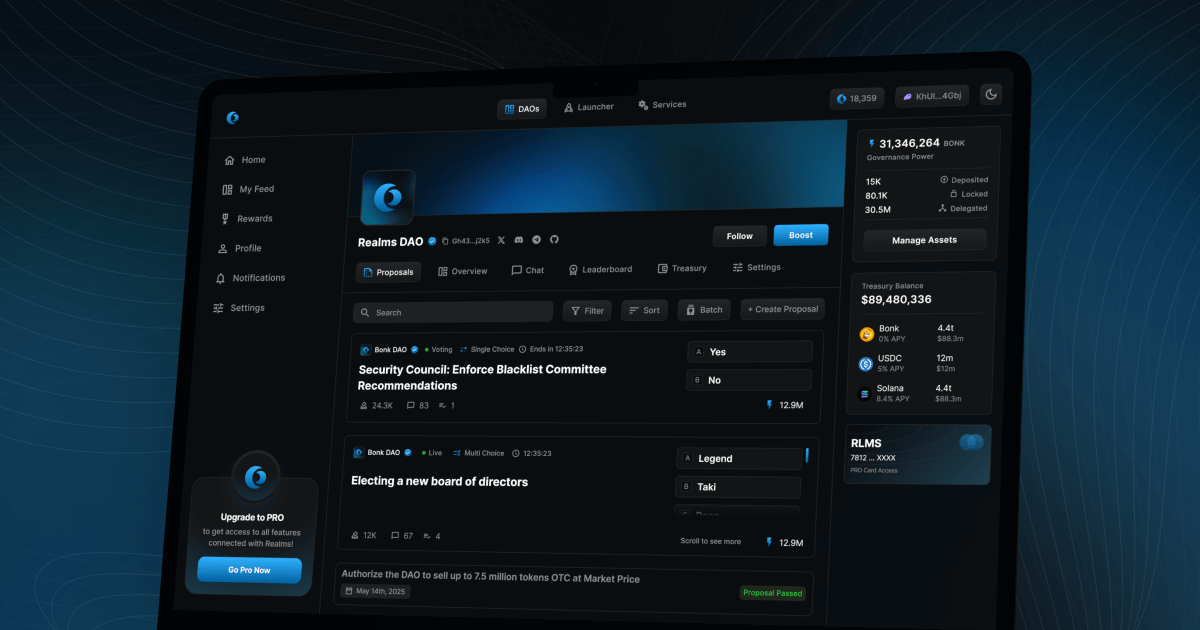Screen dimensions: 1200x630
Task: Click the Solana token icon in treasury
Action: (866, 394)
